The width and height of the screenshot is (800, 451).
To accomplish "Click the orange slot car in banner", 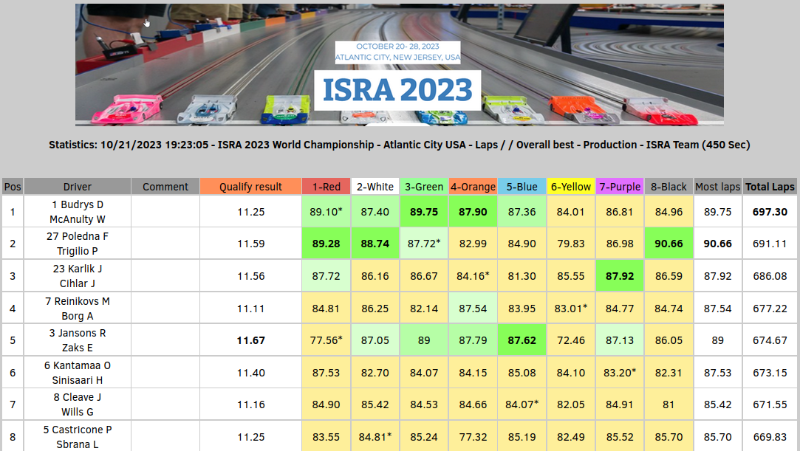I will [576, 105].
